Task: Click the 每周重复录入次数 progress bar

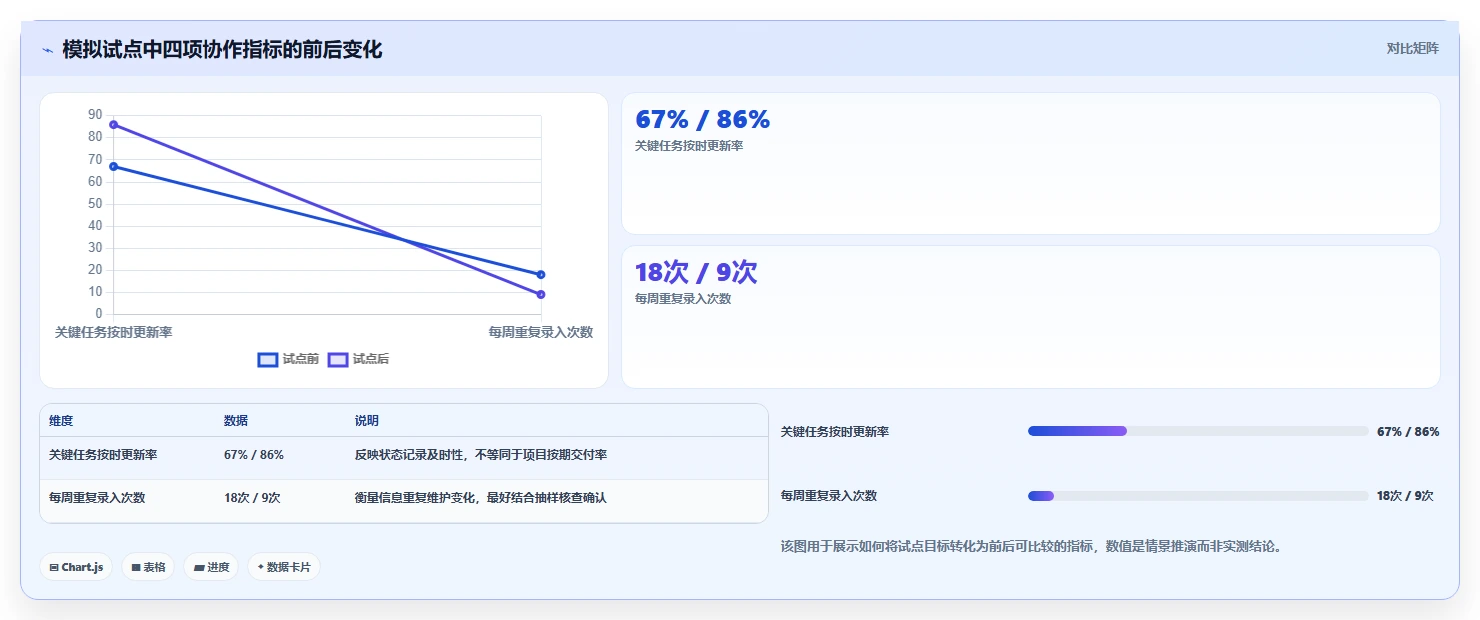Action: (x=1198, y=496)
